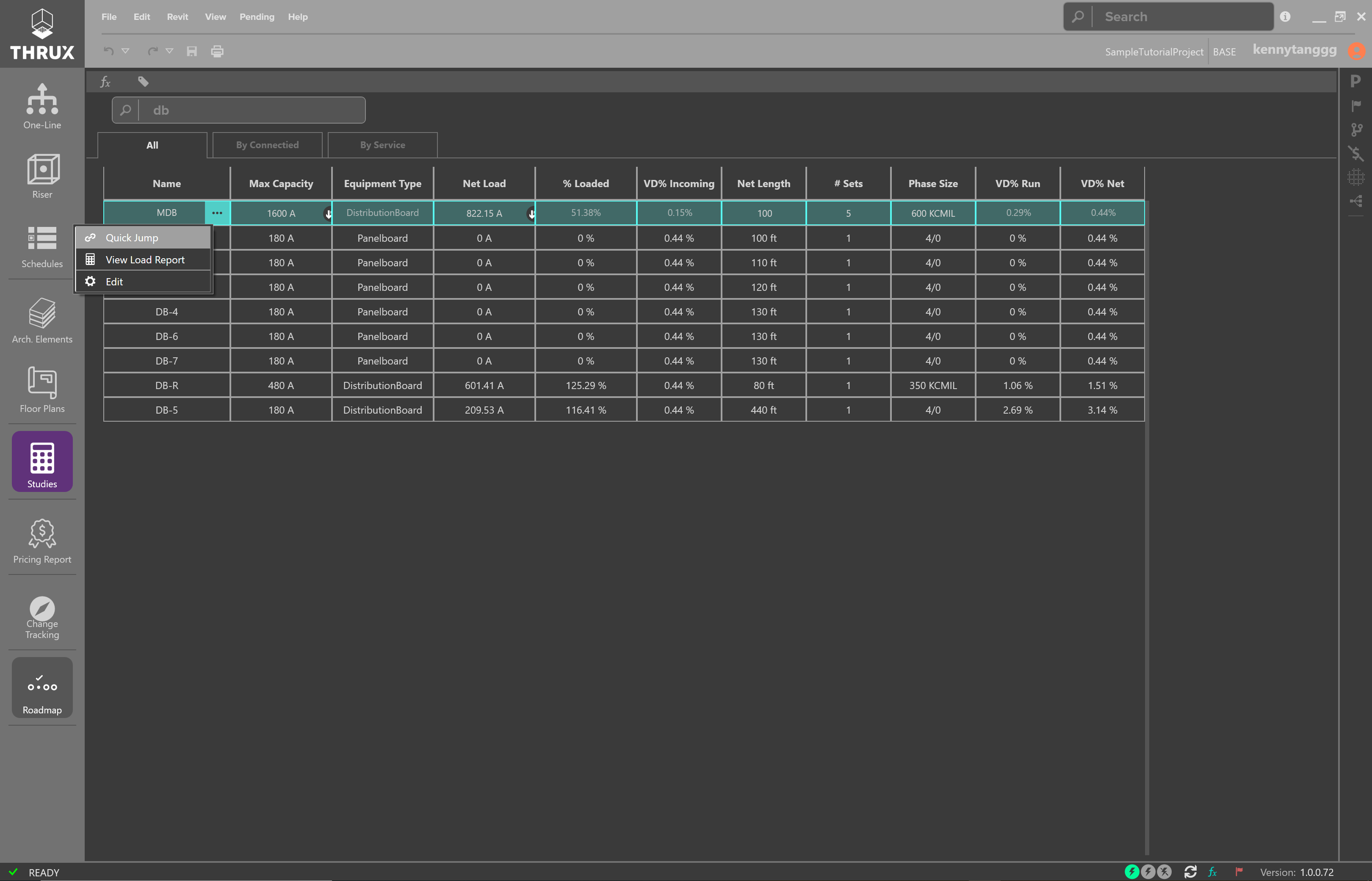
Task: Click the crossed-out dollar icon
Action: (x=1355, y=153)
